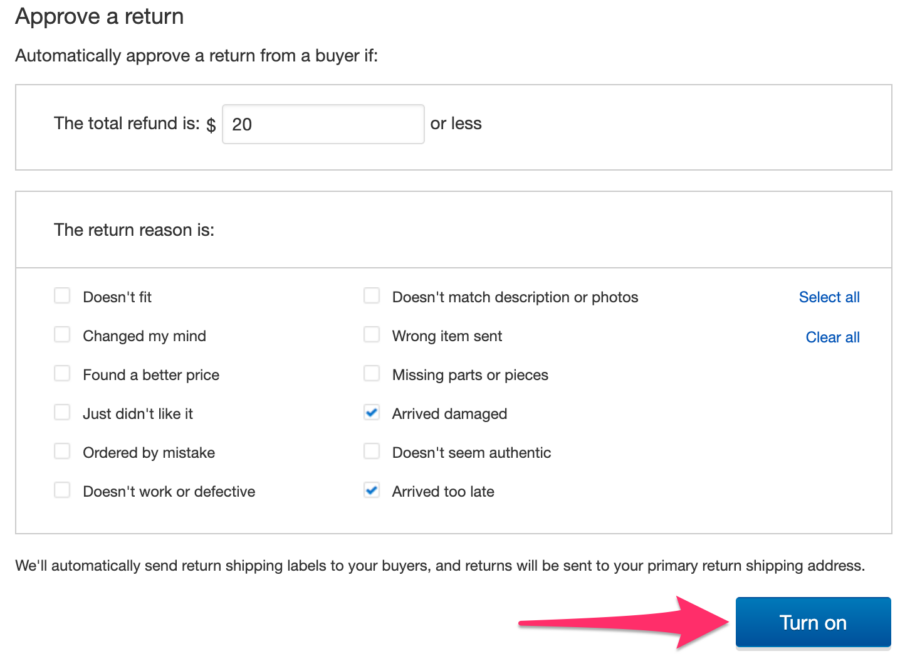Enable "Doesn't work or defective" reason
The width and height of the screenshot is (900, 661).
(62, 491)
